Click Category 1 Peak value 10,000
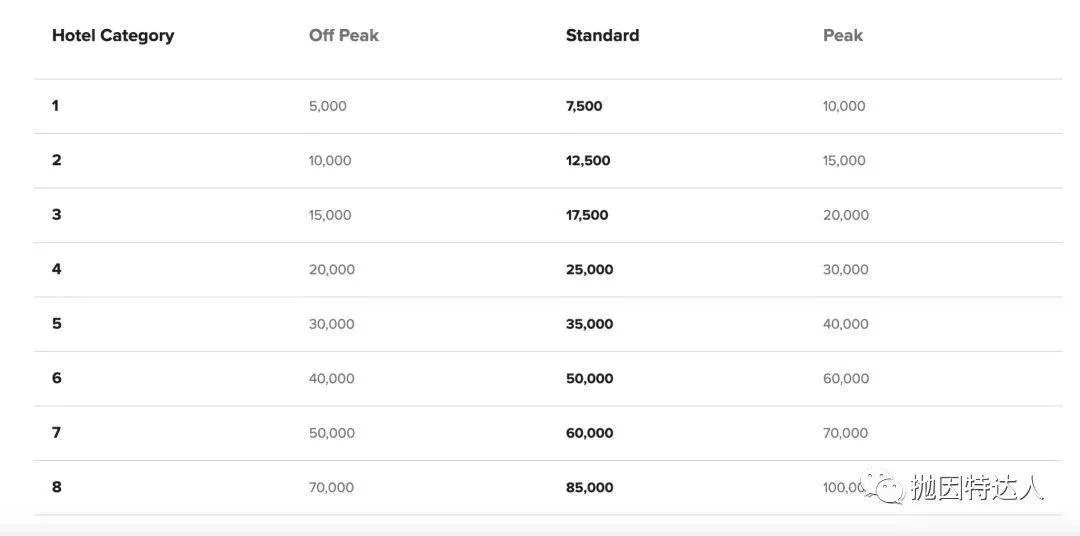Screen dimensions: 1080x536 (844, 106)
